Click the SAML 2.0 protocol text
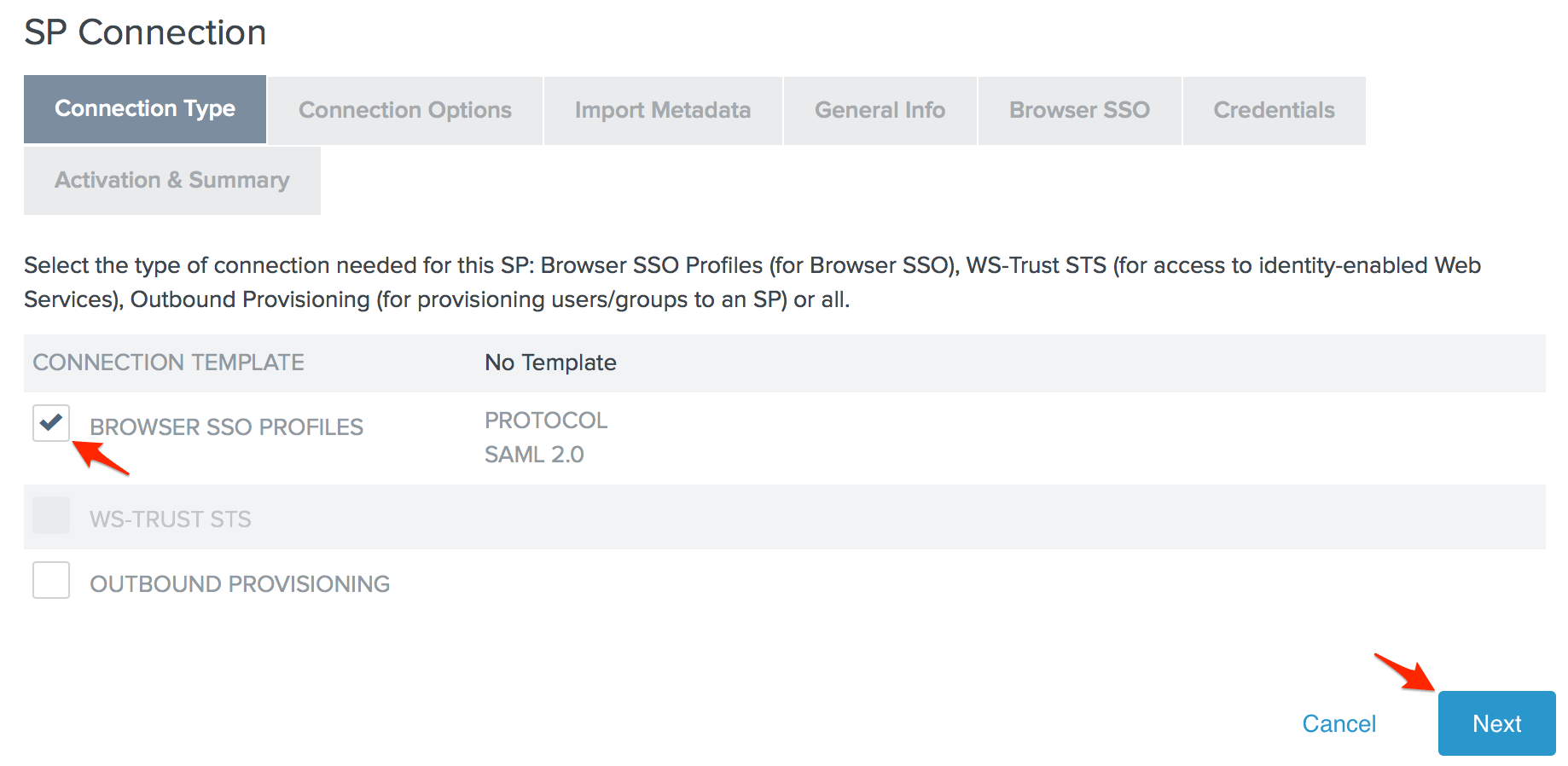 534,455
